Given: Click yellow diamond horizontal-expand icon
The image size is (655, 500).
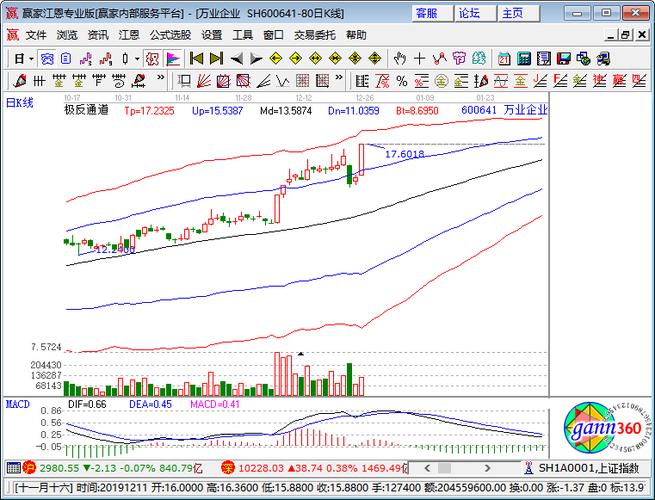Looking at the screenshot, I should click(315, 59).
